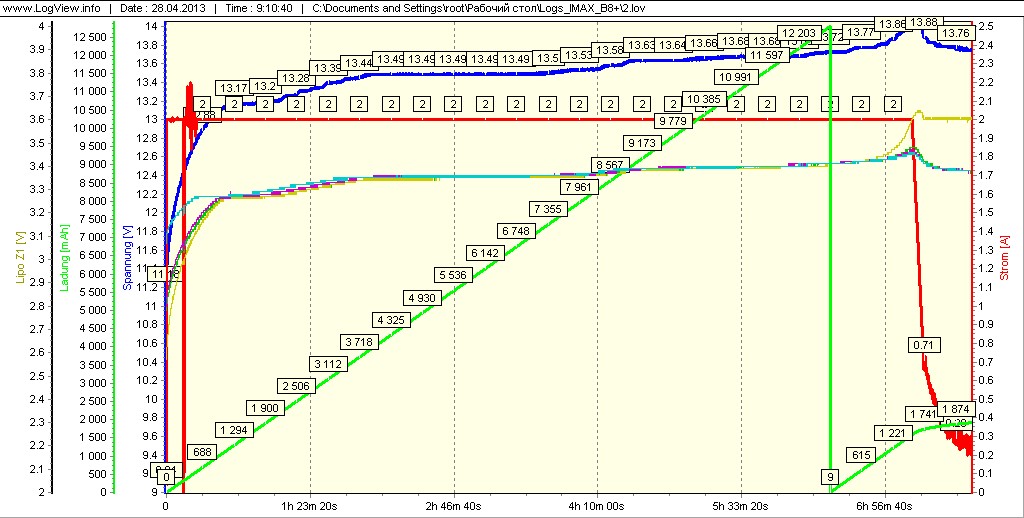Click the Spannung [V] axis title
Screen dimensions: 1024x518
click(x=128, y=258)
